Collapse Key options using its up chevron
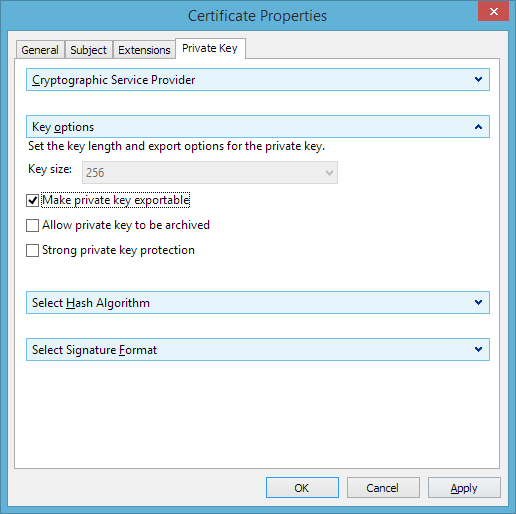This screenshot has width=516, height=514. (478, 127)
